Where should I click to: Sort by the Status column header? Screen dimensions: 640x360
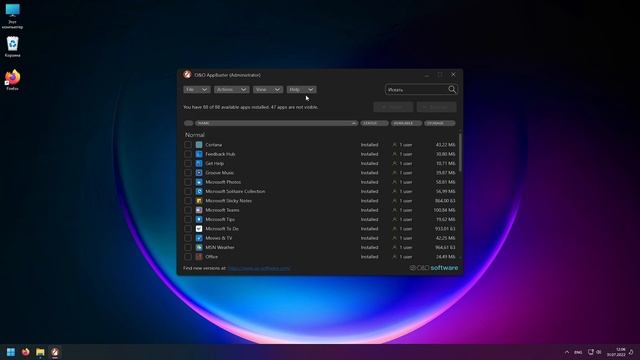coord(374,123)
